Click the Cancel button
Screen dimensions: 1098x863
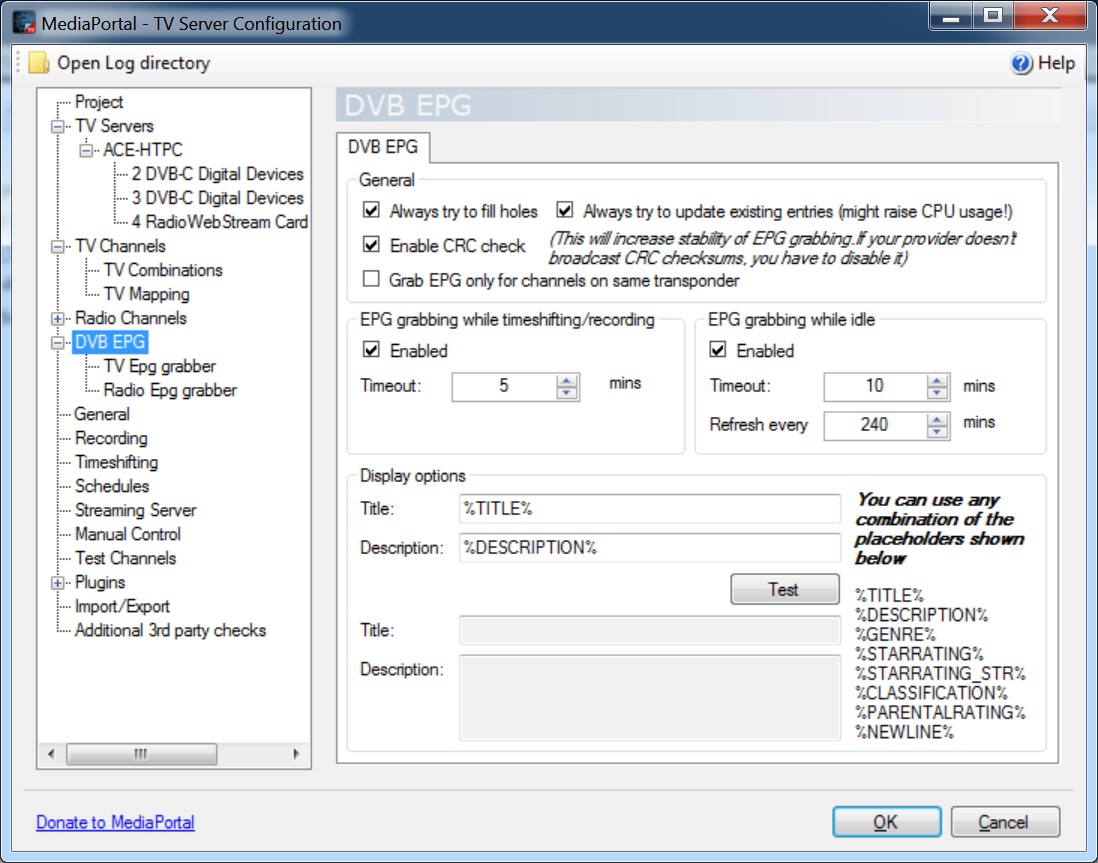(1004, 822)
